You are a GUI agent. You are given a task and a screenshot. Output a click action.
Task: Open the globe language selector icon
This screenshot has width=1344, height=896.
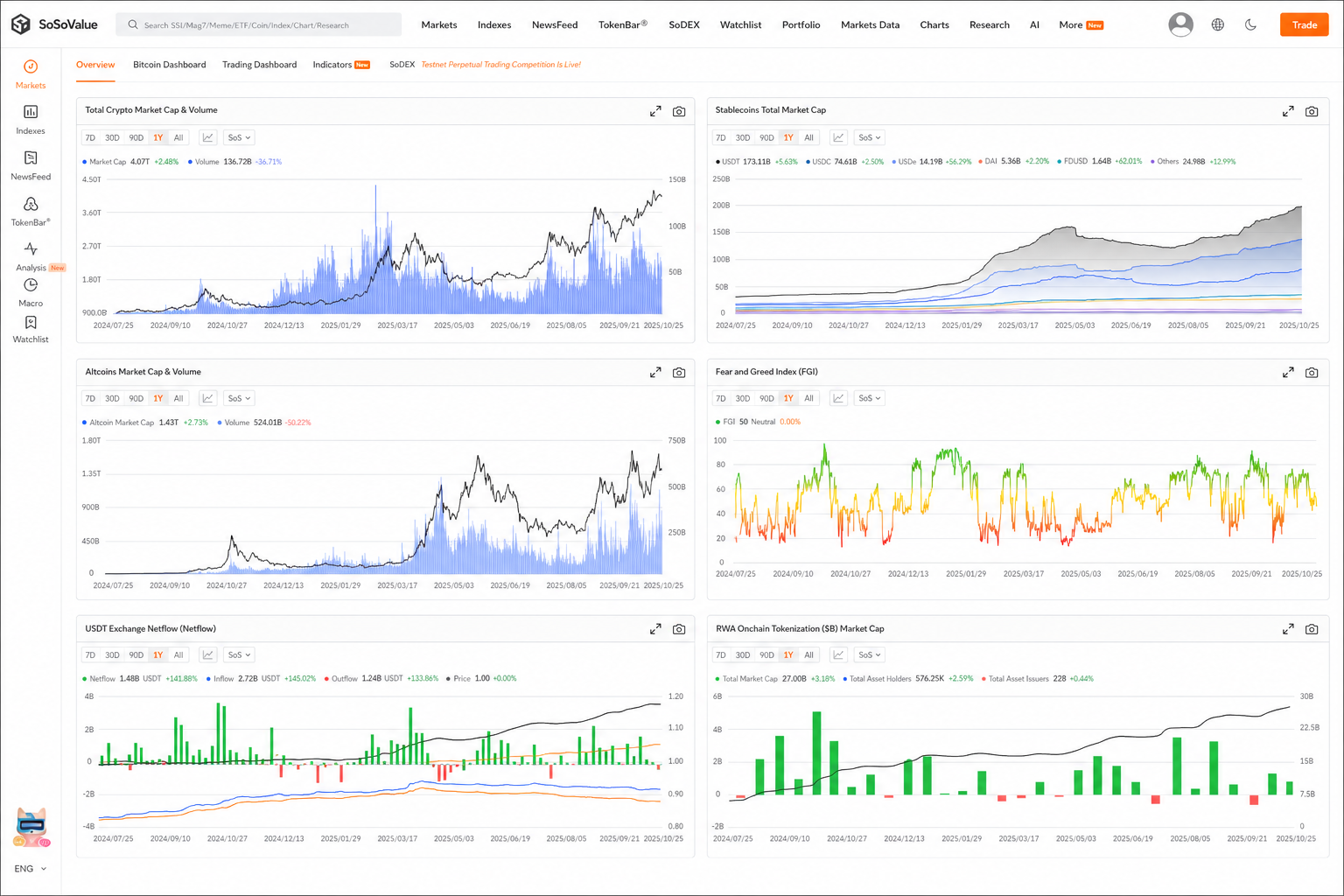point(1217,24)
